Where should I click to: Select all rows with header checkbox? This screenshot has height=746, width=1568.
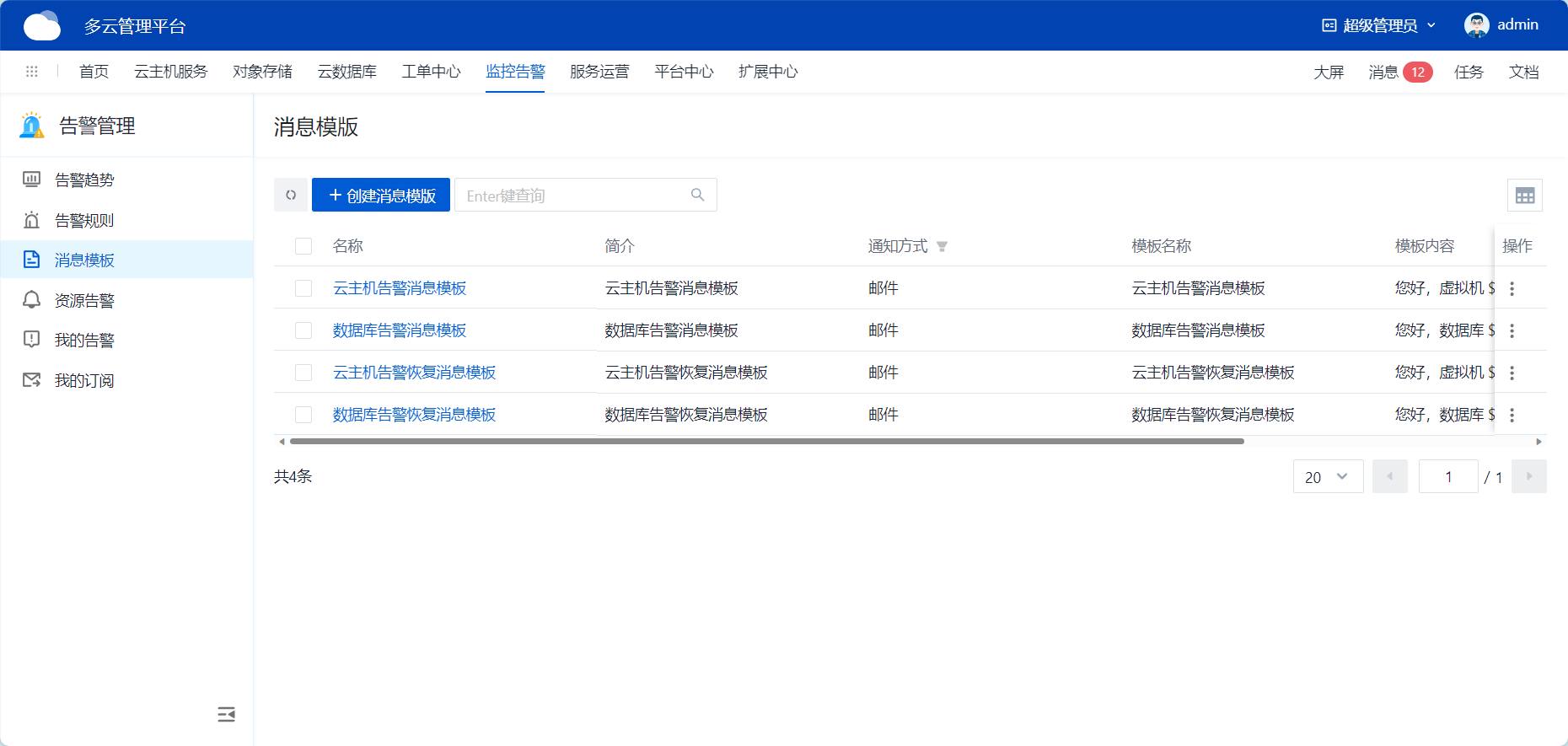(303, 246)
